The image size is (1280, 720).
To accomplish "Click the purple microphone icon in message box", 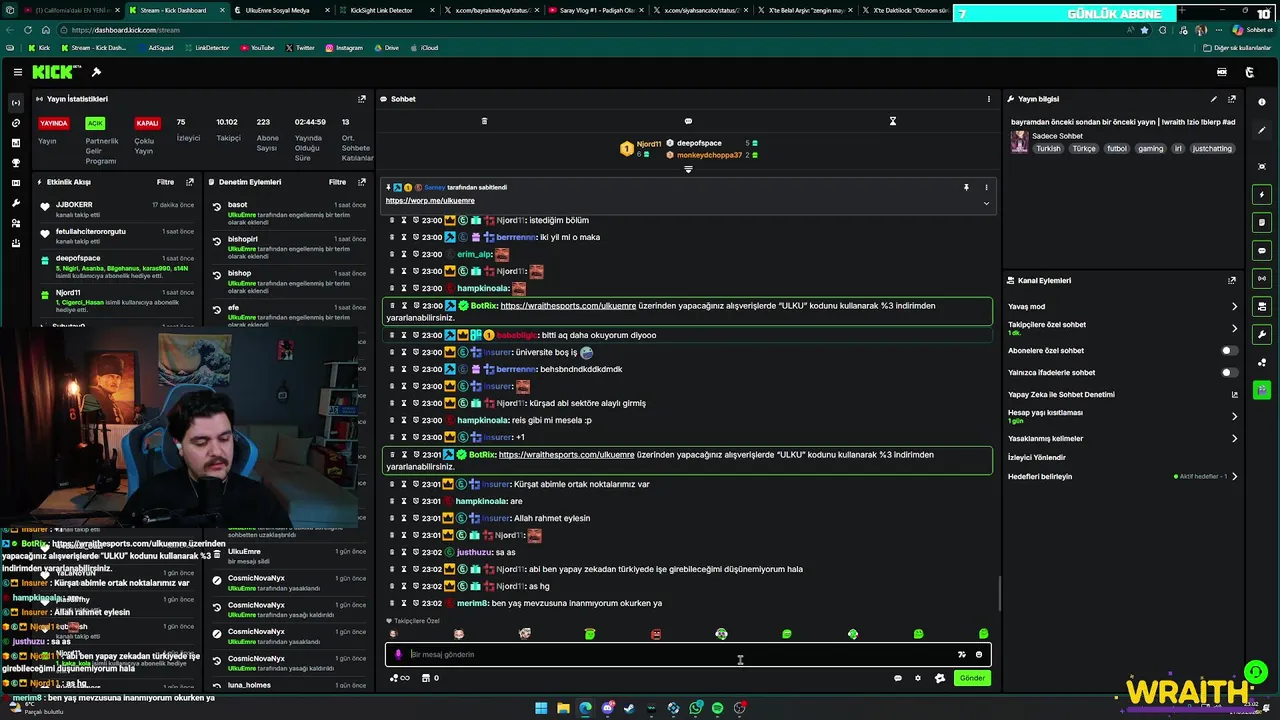I will 398,655.
